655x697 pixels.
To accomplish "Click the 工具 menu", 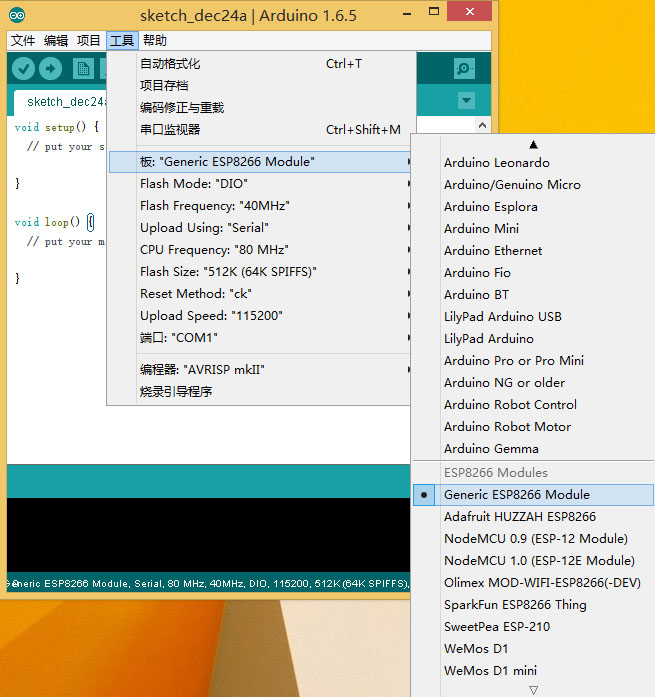I will click(122, 40).
